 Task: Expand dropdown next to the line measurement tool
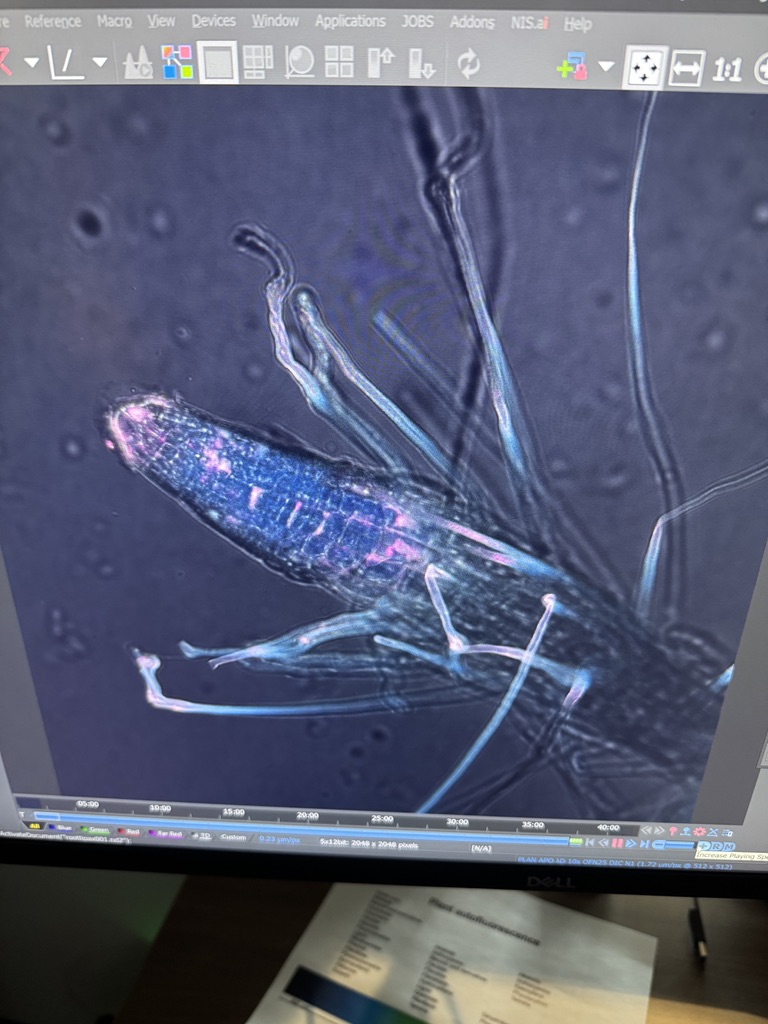[99, 63]
